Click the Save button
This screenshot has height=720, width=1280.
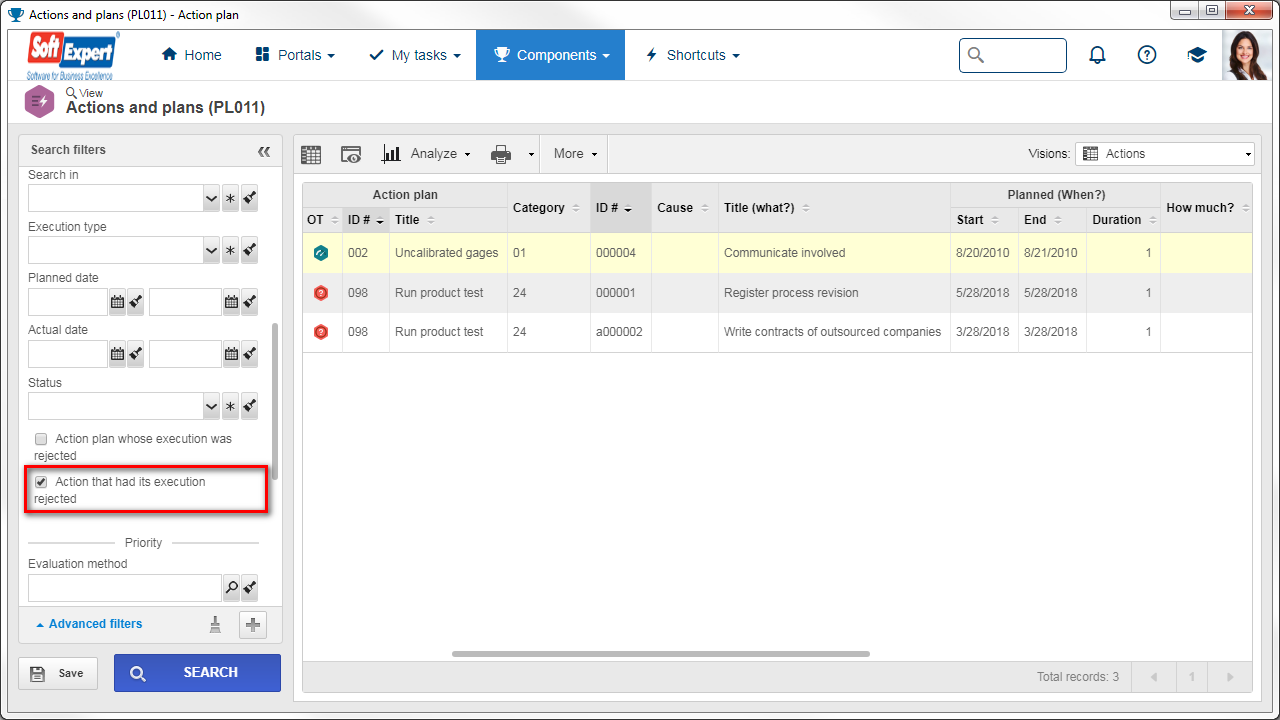(58, 673)
